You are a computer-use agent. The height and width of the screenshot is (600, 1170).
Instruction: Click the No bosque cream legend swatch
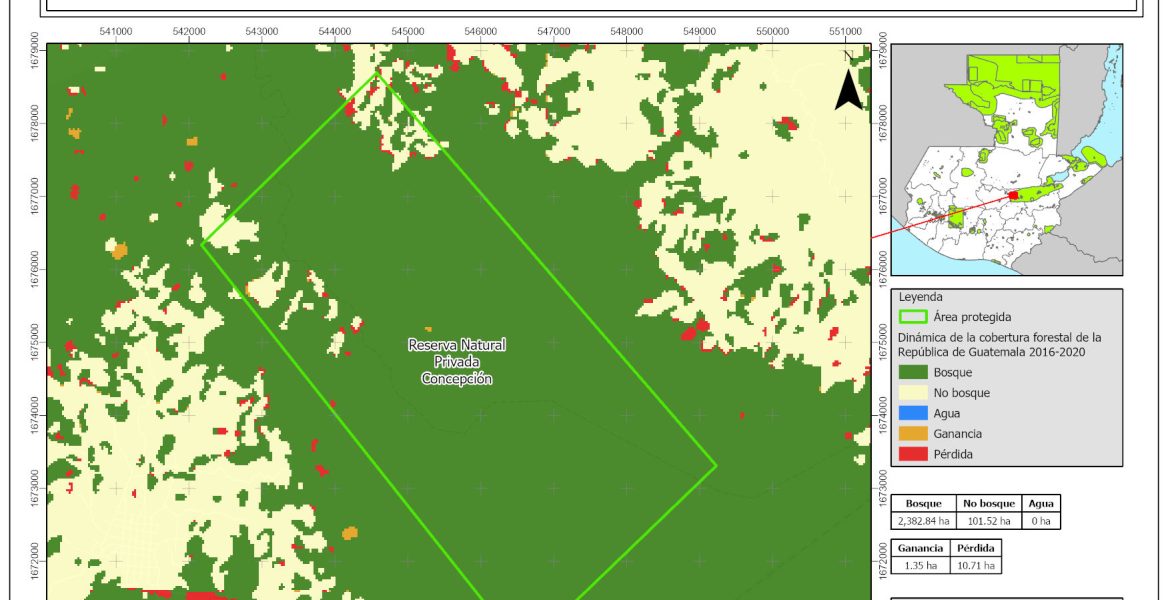(913, 393)
